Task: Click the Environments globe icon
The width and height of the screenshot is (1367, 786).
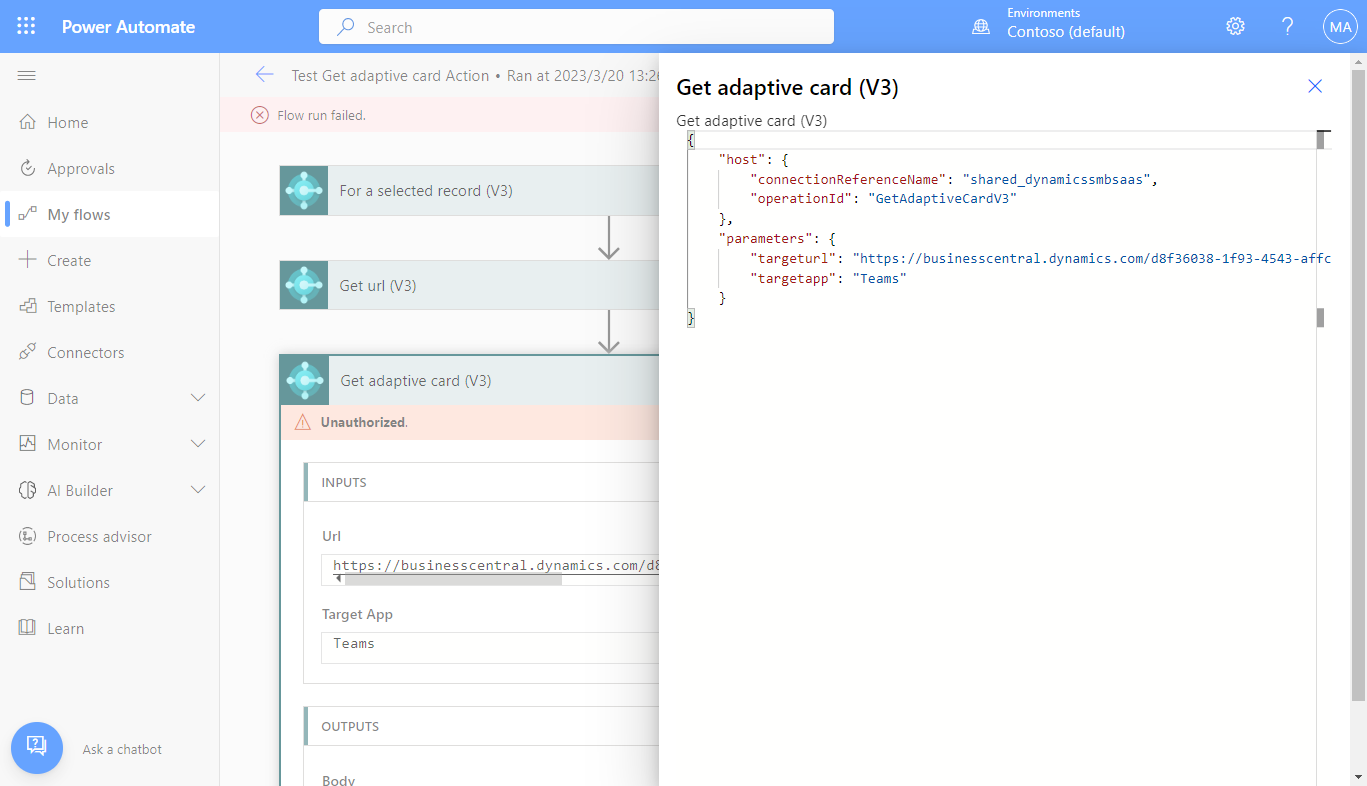Action: 981,27
